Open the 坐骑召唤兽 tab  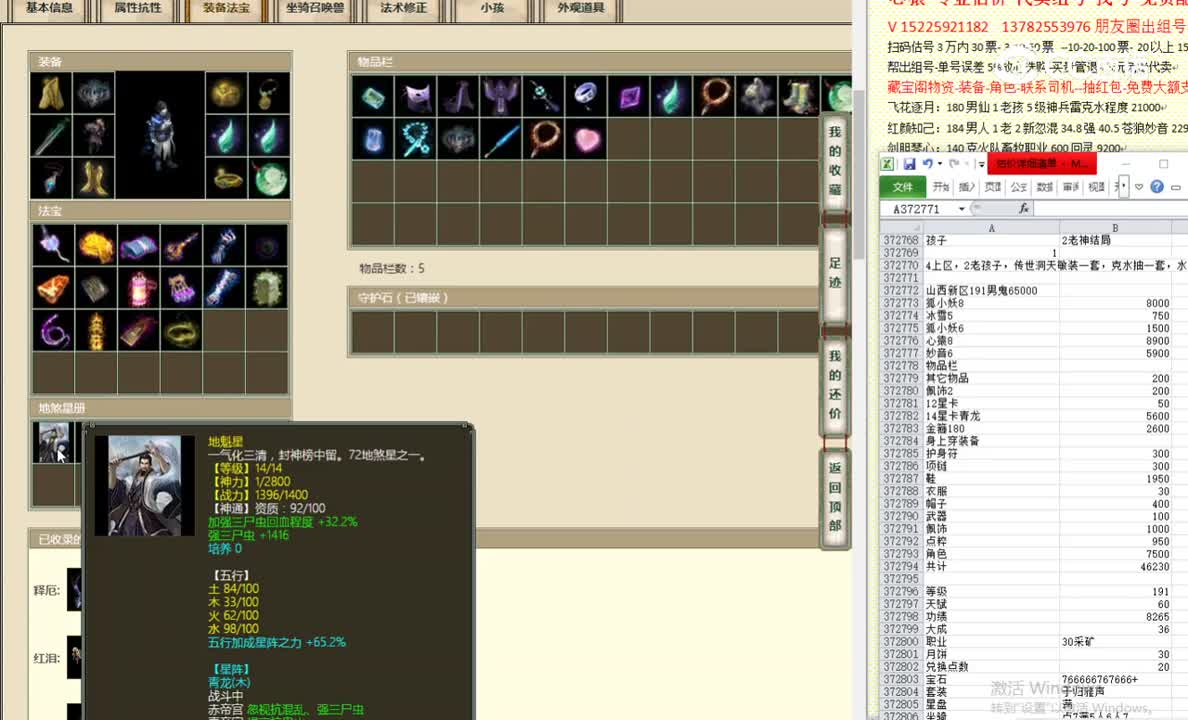pos(315,8)
